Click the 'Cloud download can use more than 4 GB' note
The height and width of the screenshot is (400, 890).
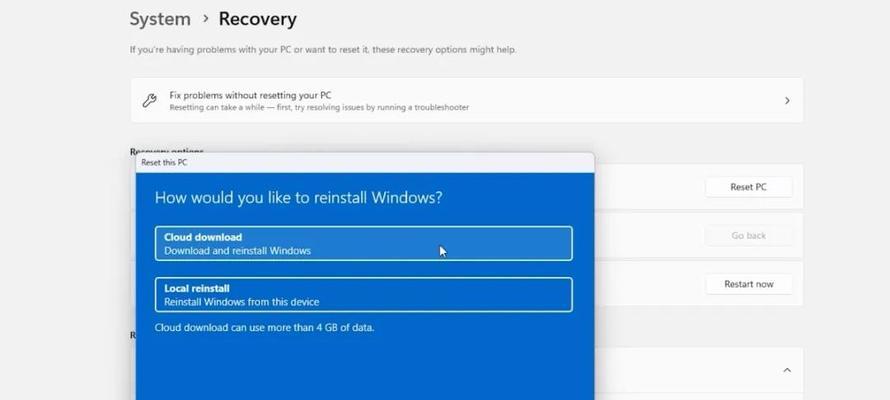[x=265, y=327]
